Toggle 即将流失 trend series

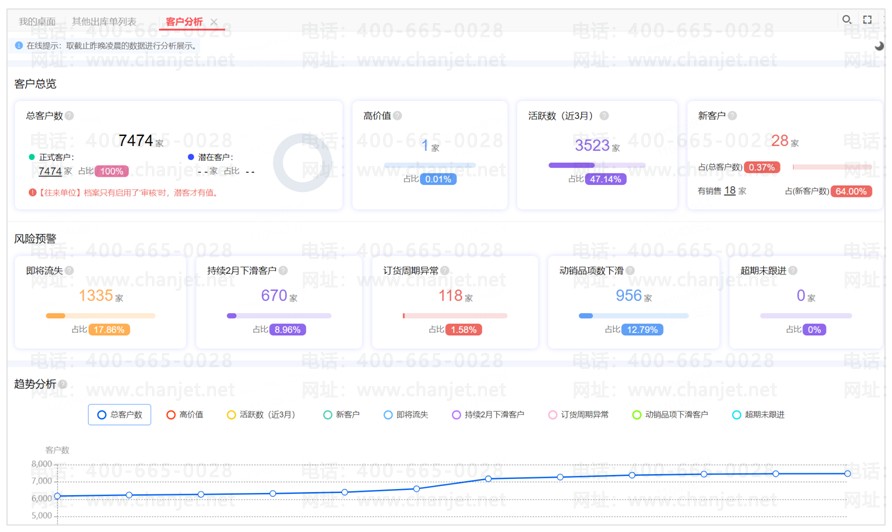coord(406,415)
